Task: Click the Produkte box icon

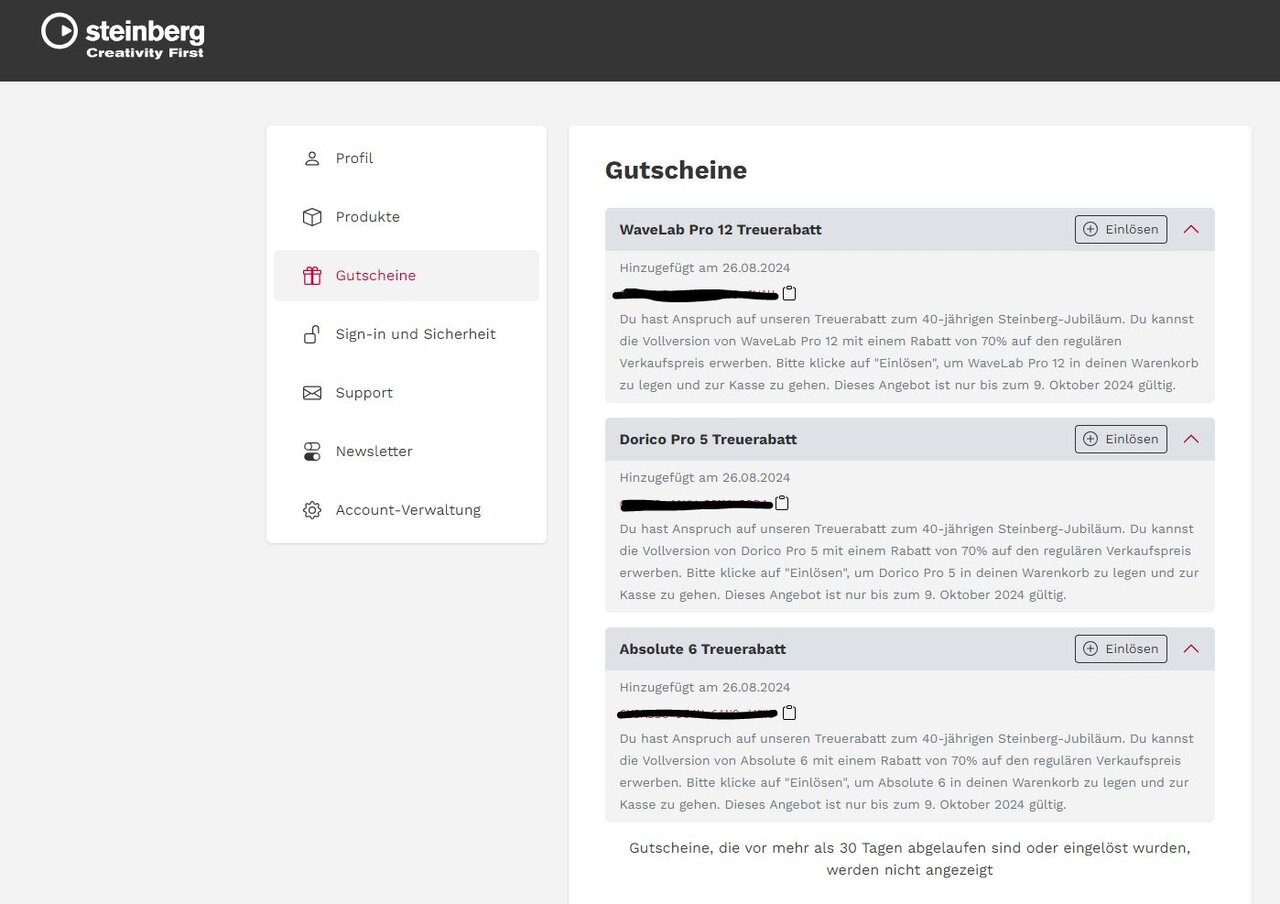Action: coord(312,217)
